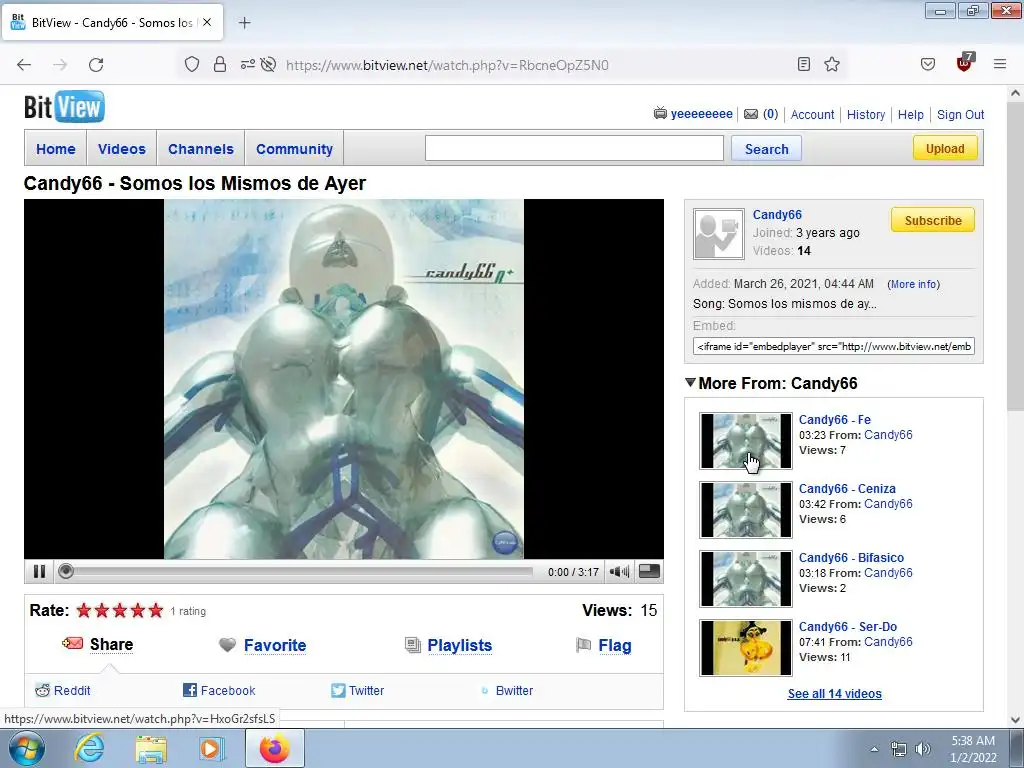Rate the video with first star
The height and width of the screenshot is (768, 1024).
tap(84, 611)
